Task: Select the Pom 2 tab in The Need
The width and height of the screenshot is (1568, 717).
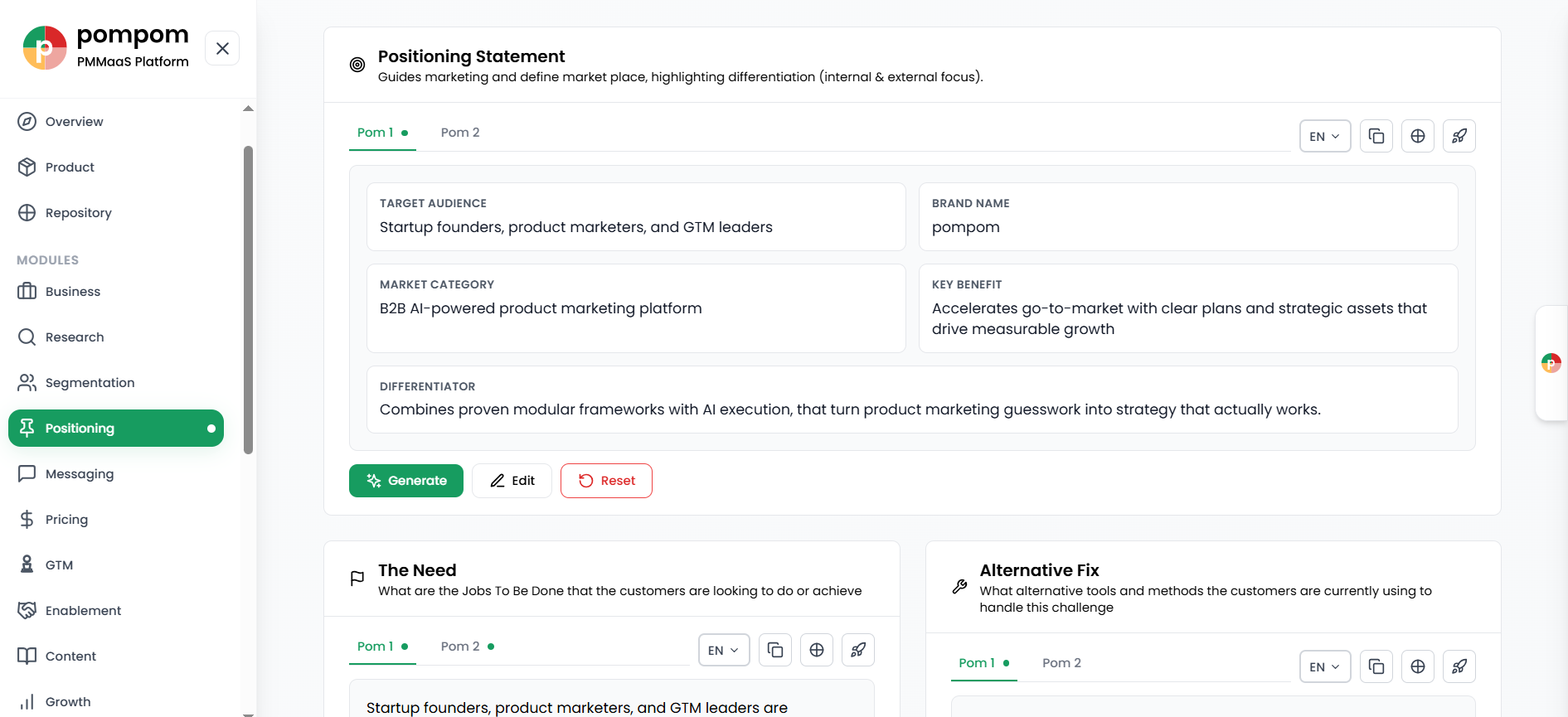Action: [x=468, y=647]
